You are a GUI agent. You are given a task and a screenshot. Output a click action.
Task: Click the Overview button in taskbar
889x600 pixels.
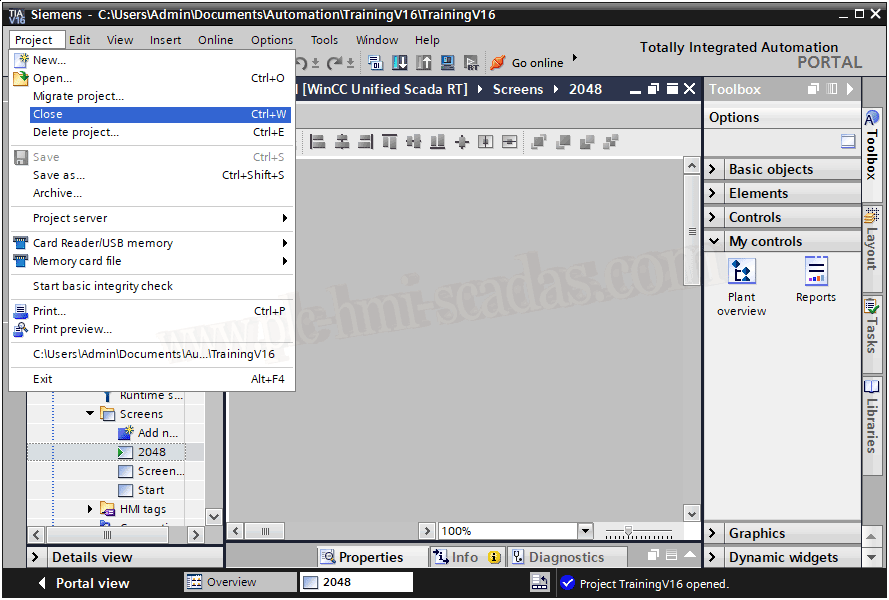tap(231, 582)
